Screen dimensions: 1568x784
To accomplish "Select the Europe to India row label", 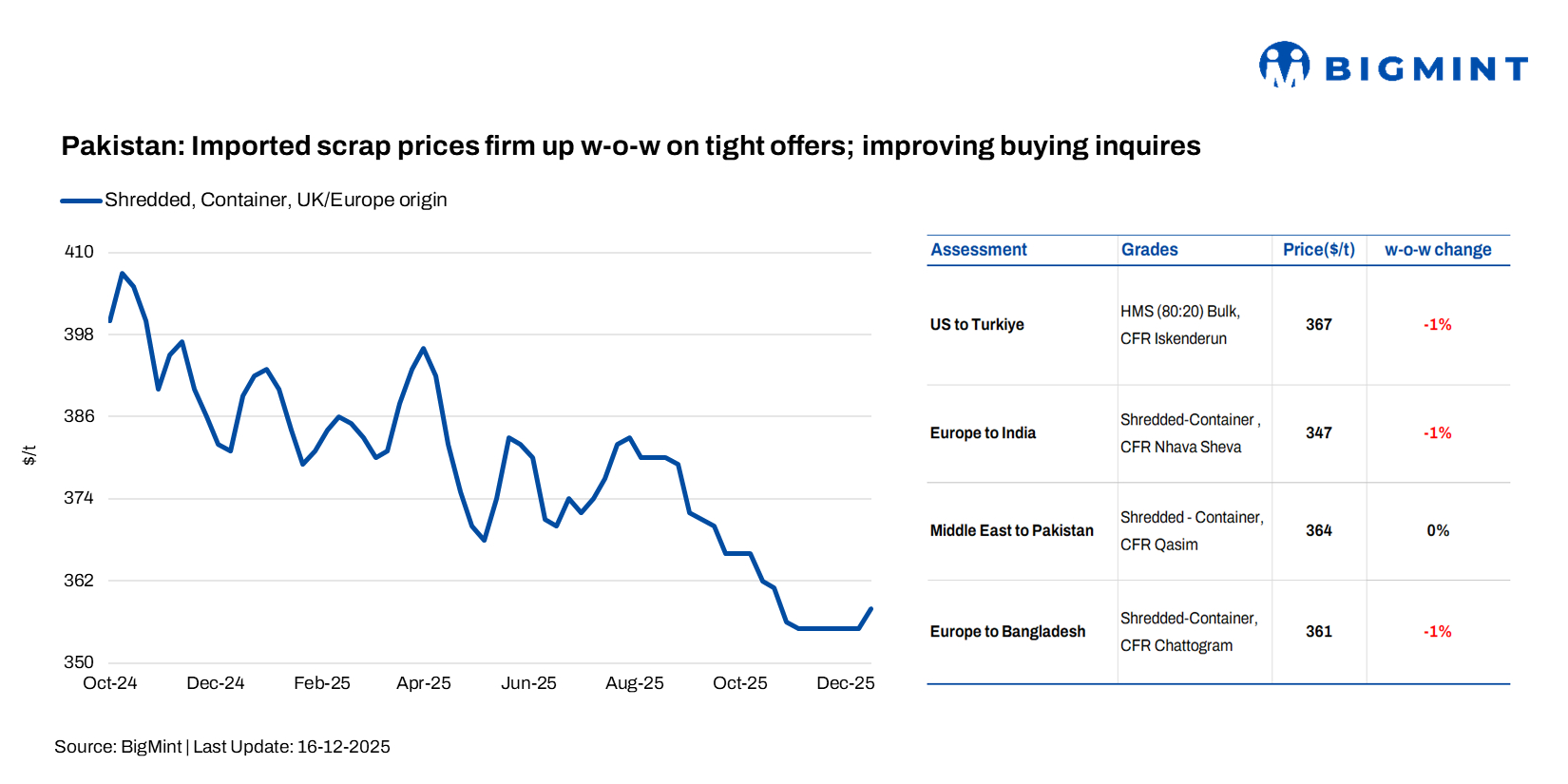I will [x=982, y=433].
